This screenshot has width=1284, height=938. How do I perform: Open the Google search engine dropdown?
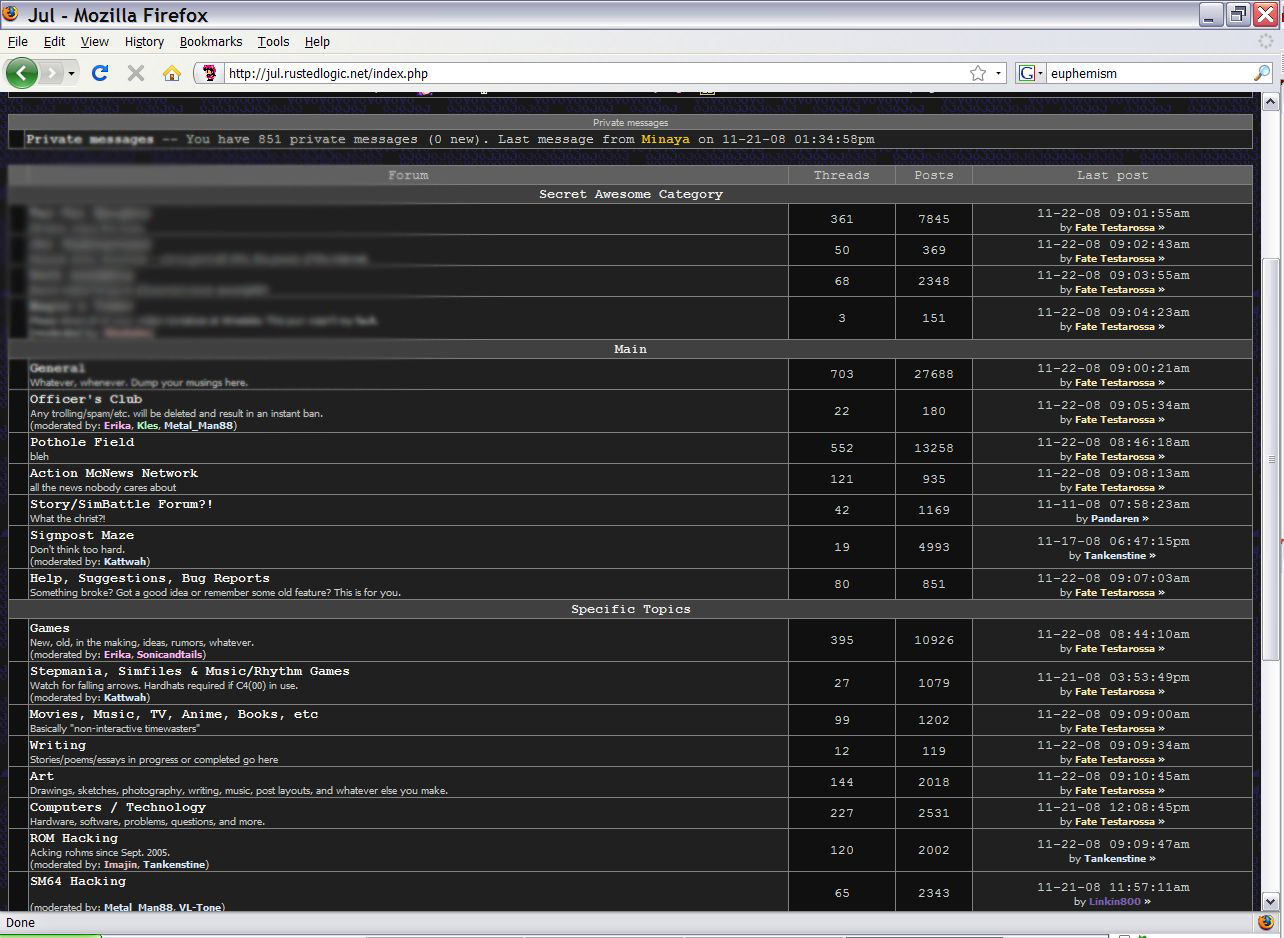[1030, 73]
